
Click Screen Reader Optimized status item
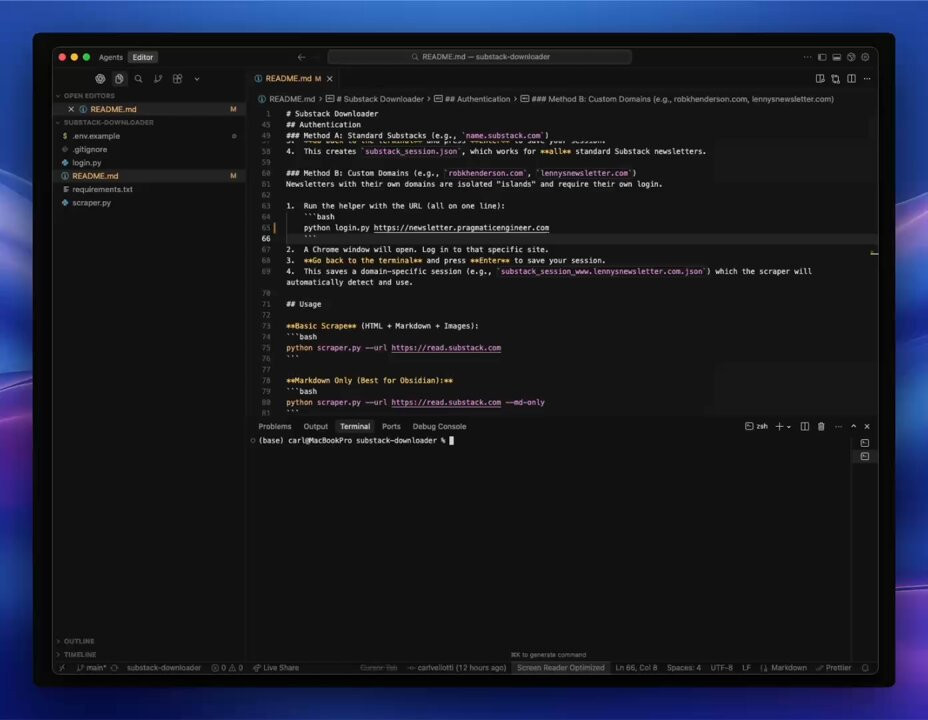pyautogui.click(x=560, y=668)
